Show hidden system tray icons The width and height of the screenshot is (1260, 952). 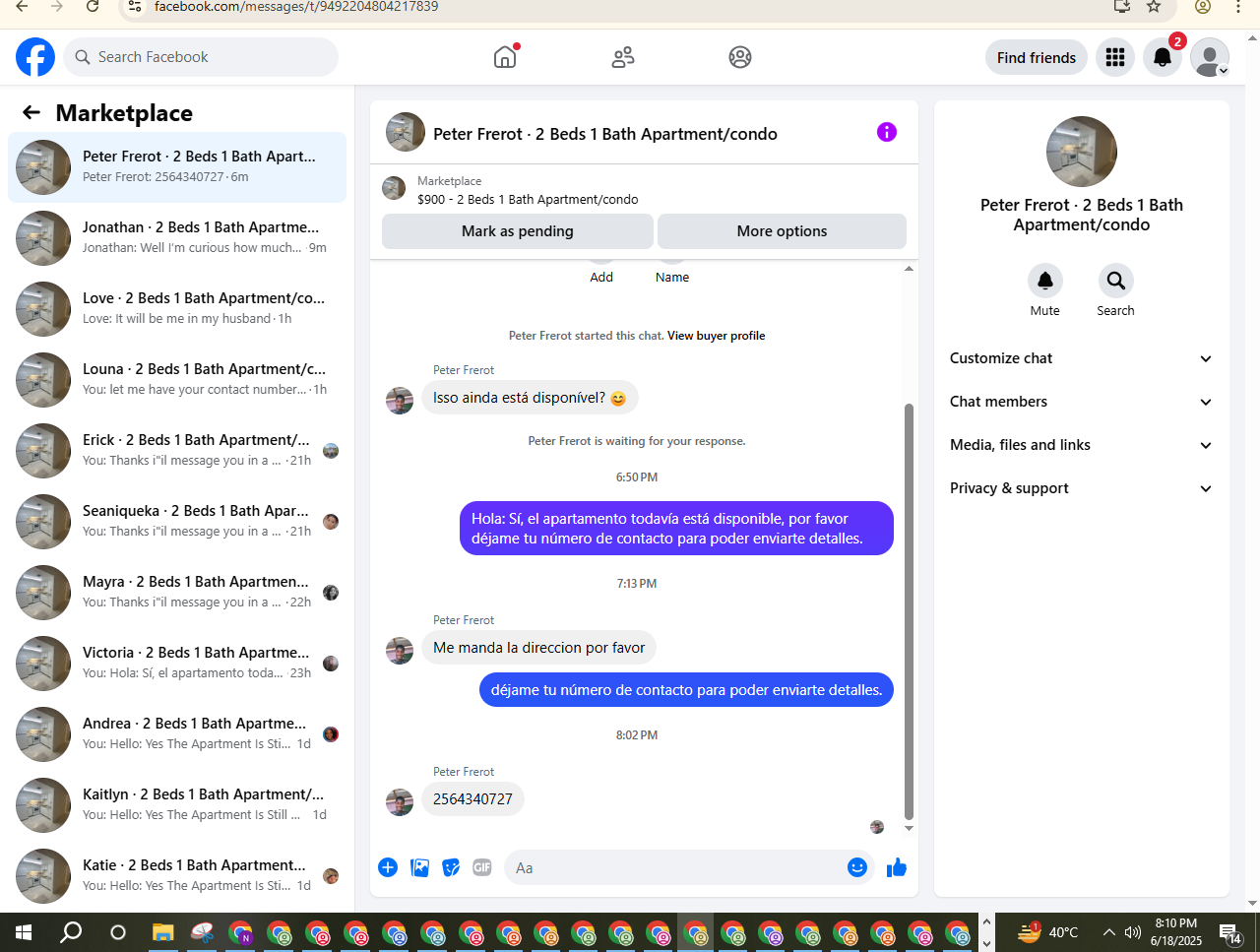tap(1108, 932)
